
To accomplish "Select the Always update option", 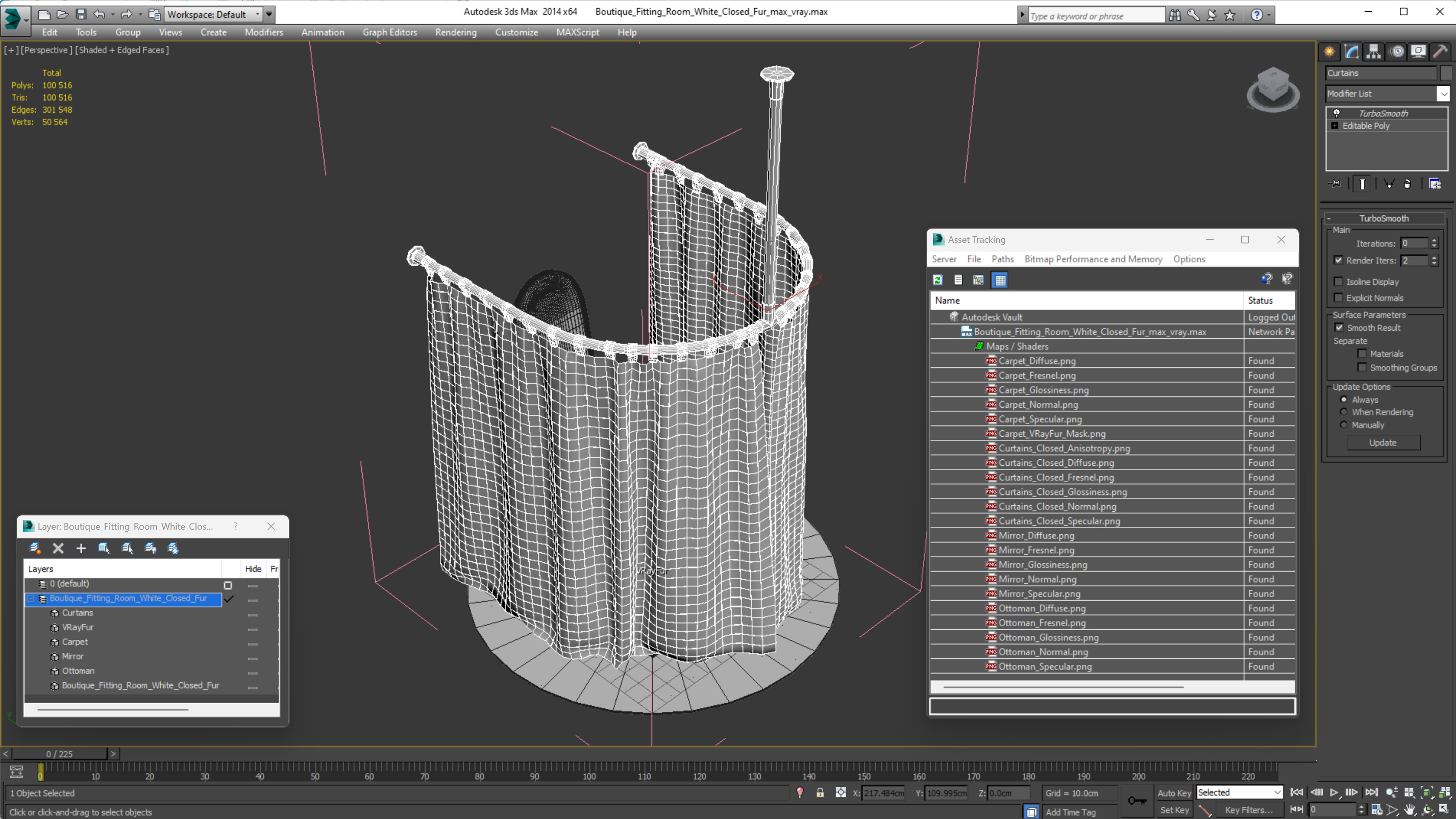I will [x=1344, y=400].
